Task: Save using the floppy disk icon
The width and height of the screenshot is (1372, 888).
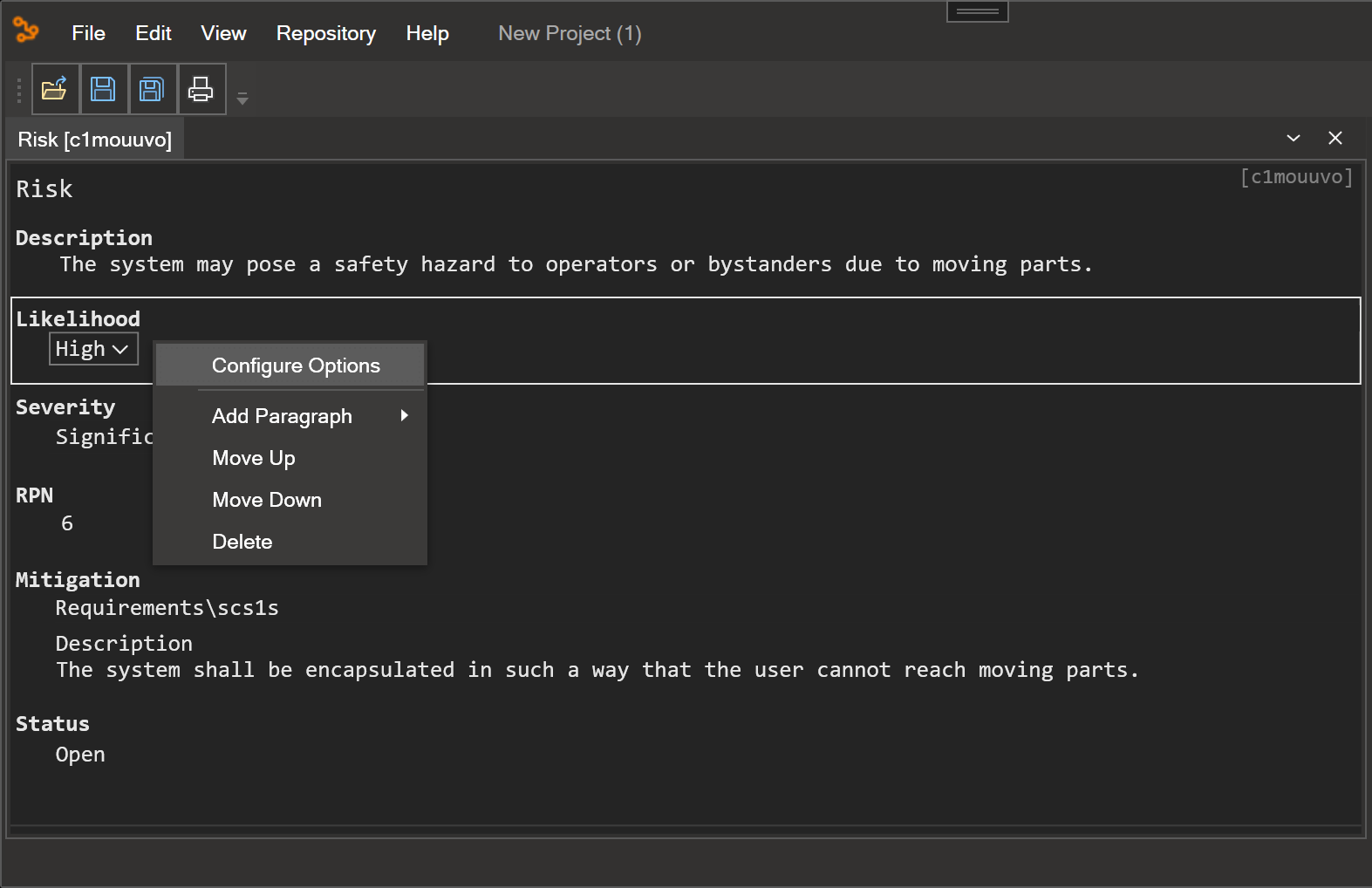Action: [104, 89]
